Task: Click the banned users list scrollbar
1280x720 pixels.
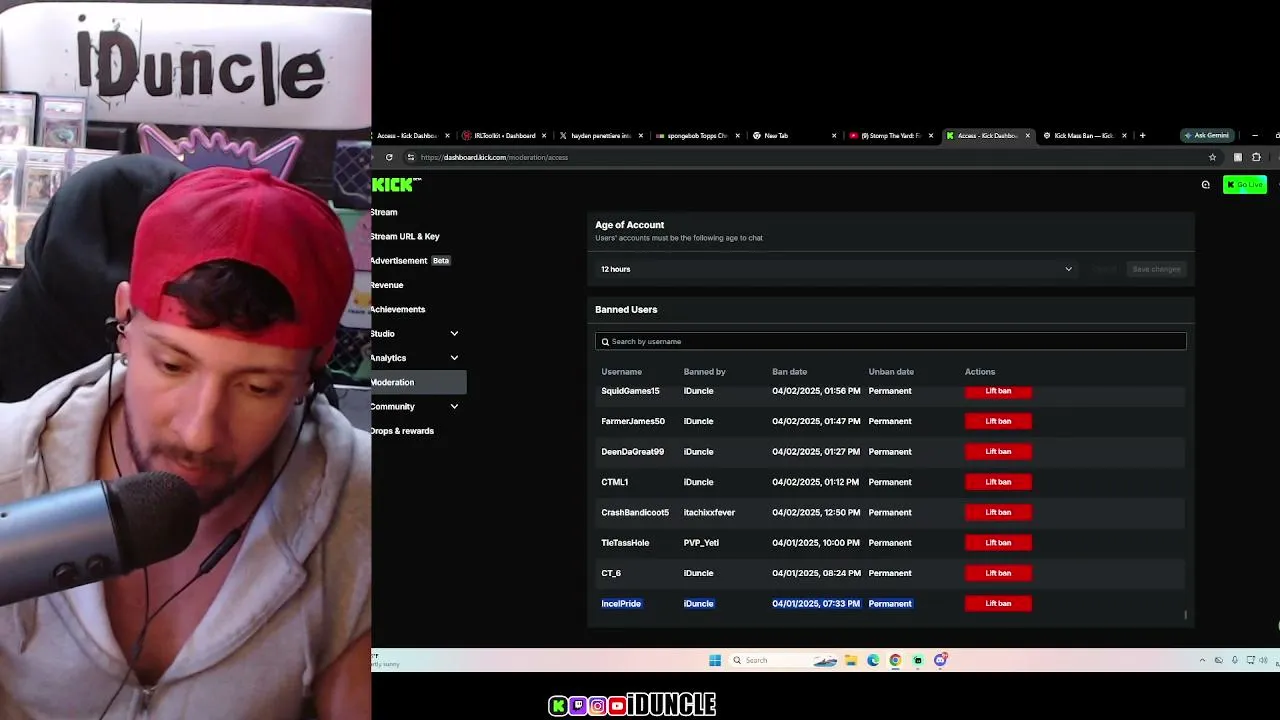Action: point(1185,615)
